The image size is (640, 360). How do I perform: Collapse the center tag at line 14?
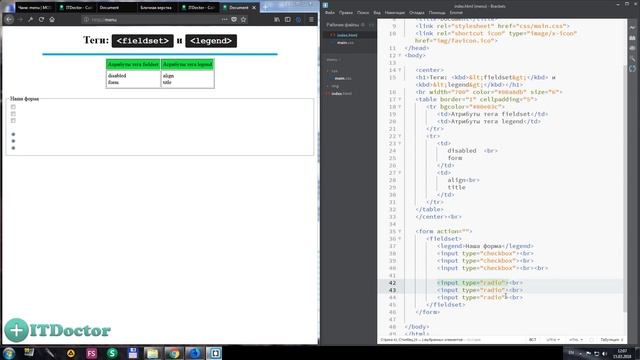tap(400, 70)
